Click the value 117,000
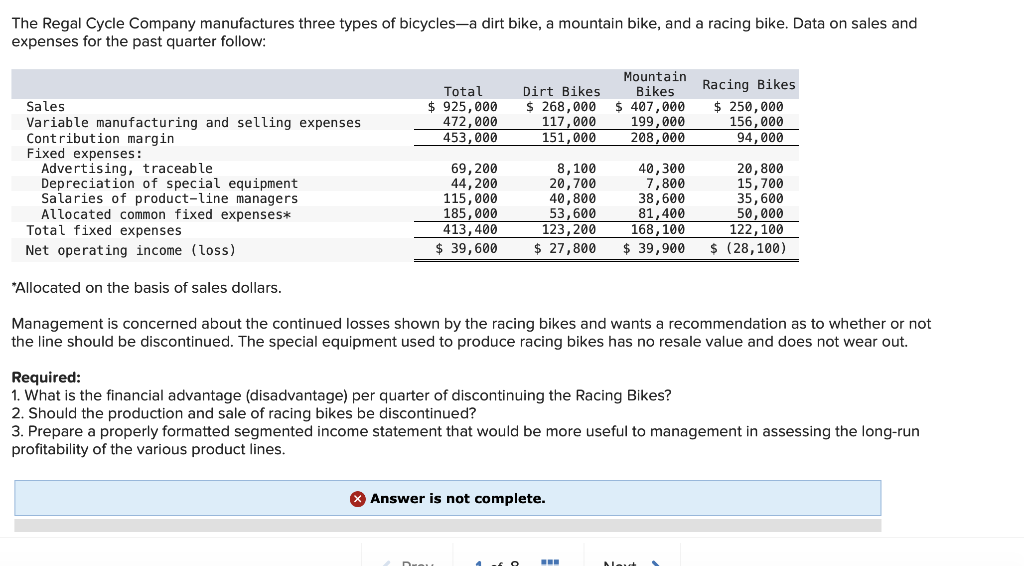Image resolution: width=1024 pixels, height=566 pixels. (x=569, y=121)
